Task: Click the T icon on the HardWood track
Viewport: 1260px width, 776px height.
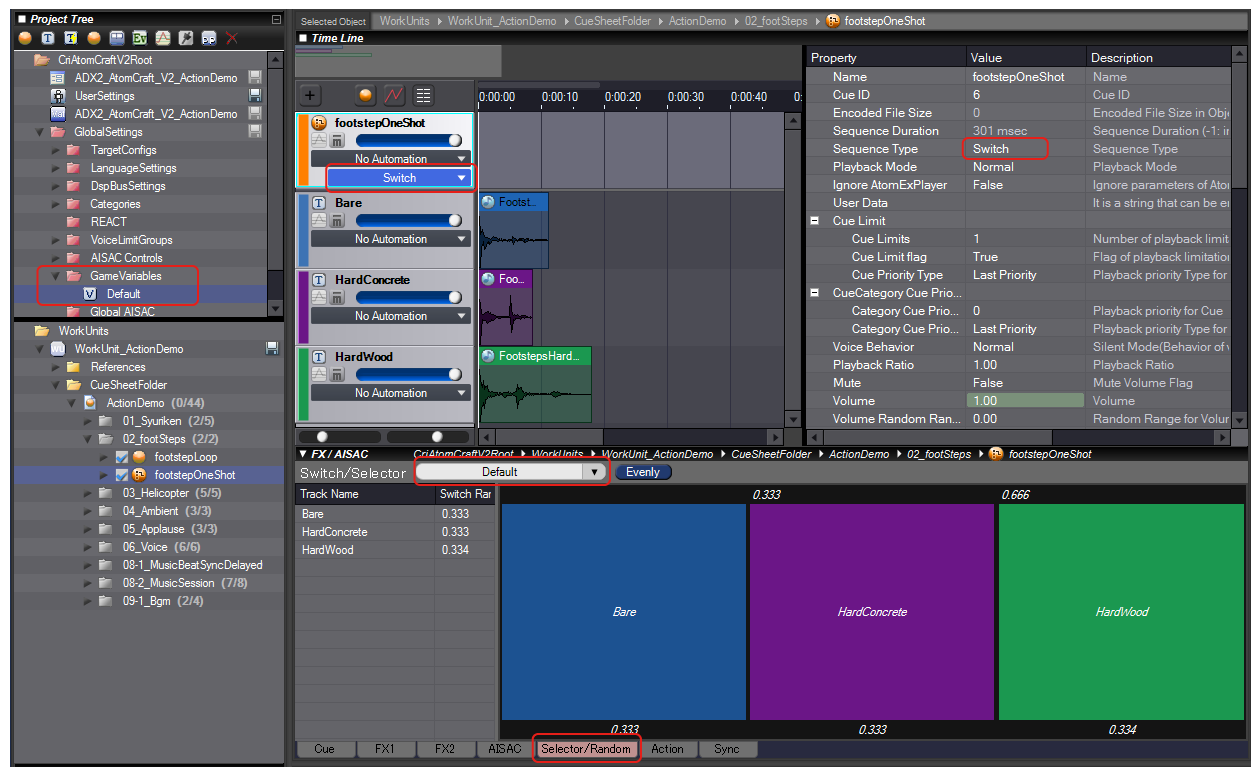Action: coord(319,357)
